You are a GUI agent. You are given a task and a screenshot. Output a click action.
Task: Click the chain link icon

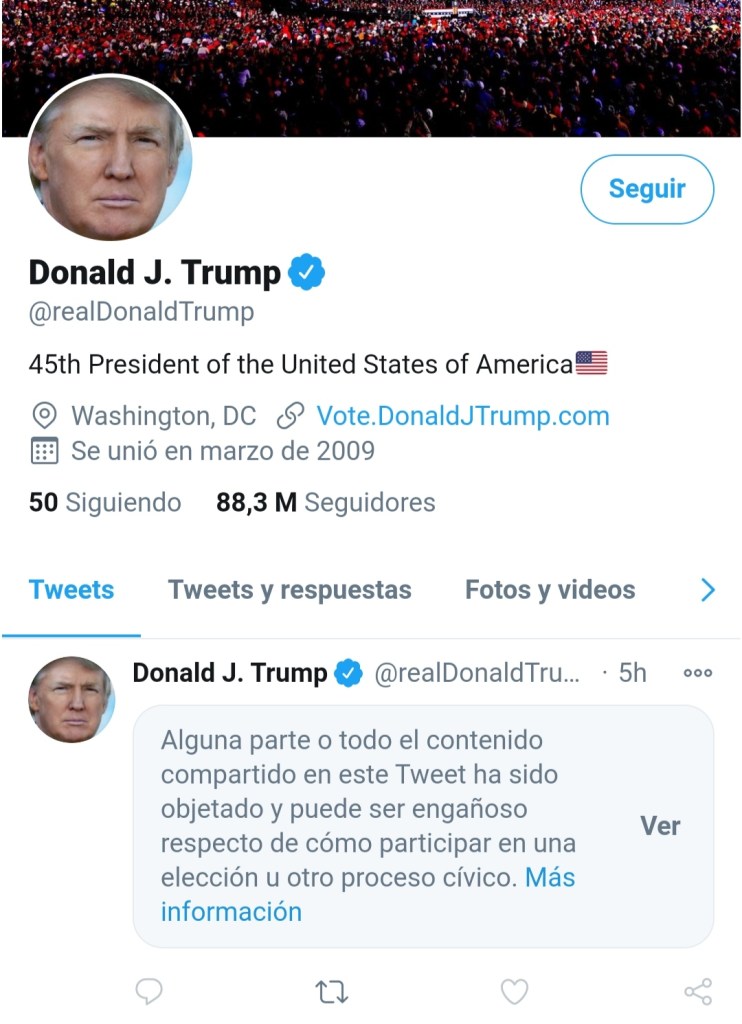point(290,415)
